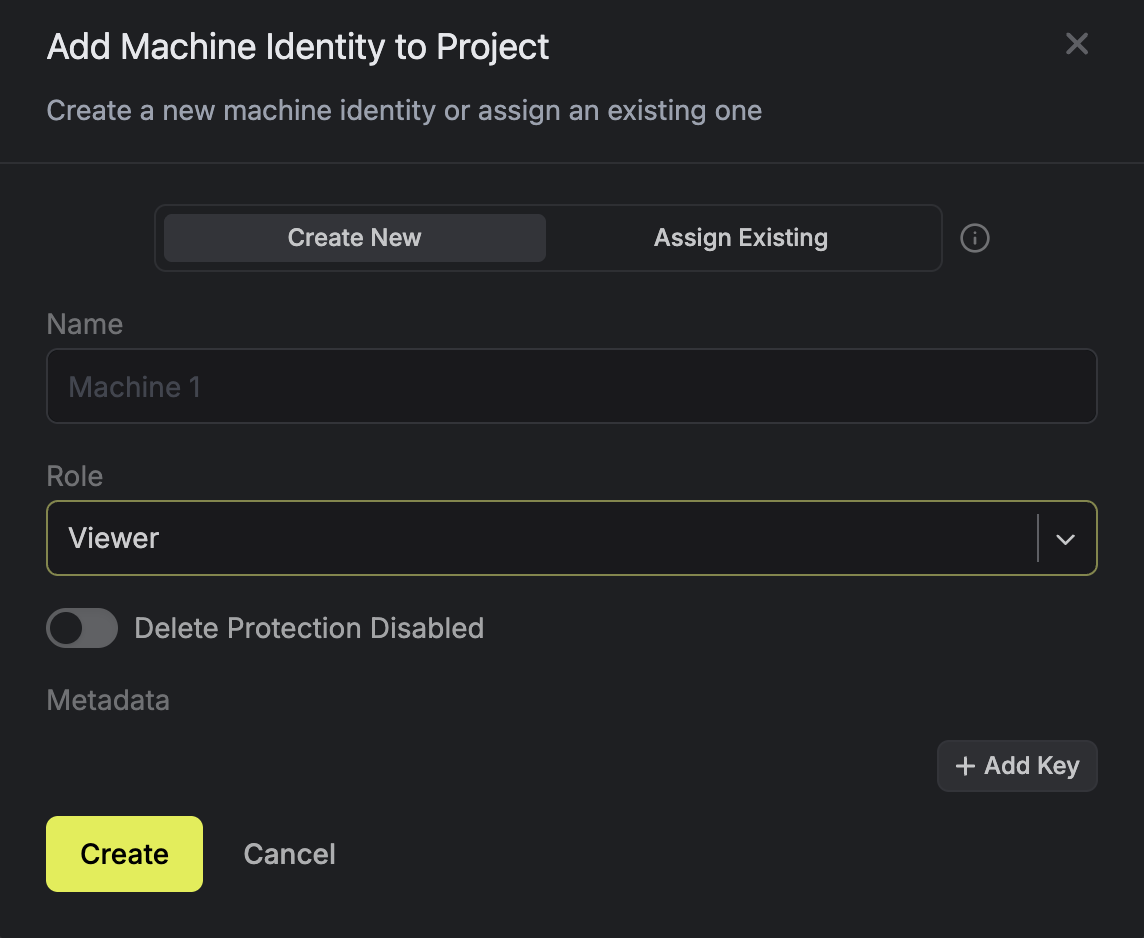Click the toggle track next to Delete Protection
Viewport: 1144px width, 938px height.
click(x=81, y=628)
